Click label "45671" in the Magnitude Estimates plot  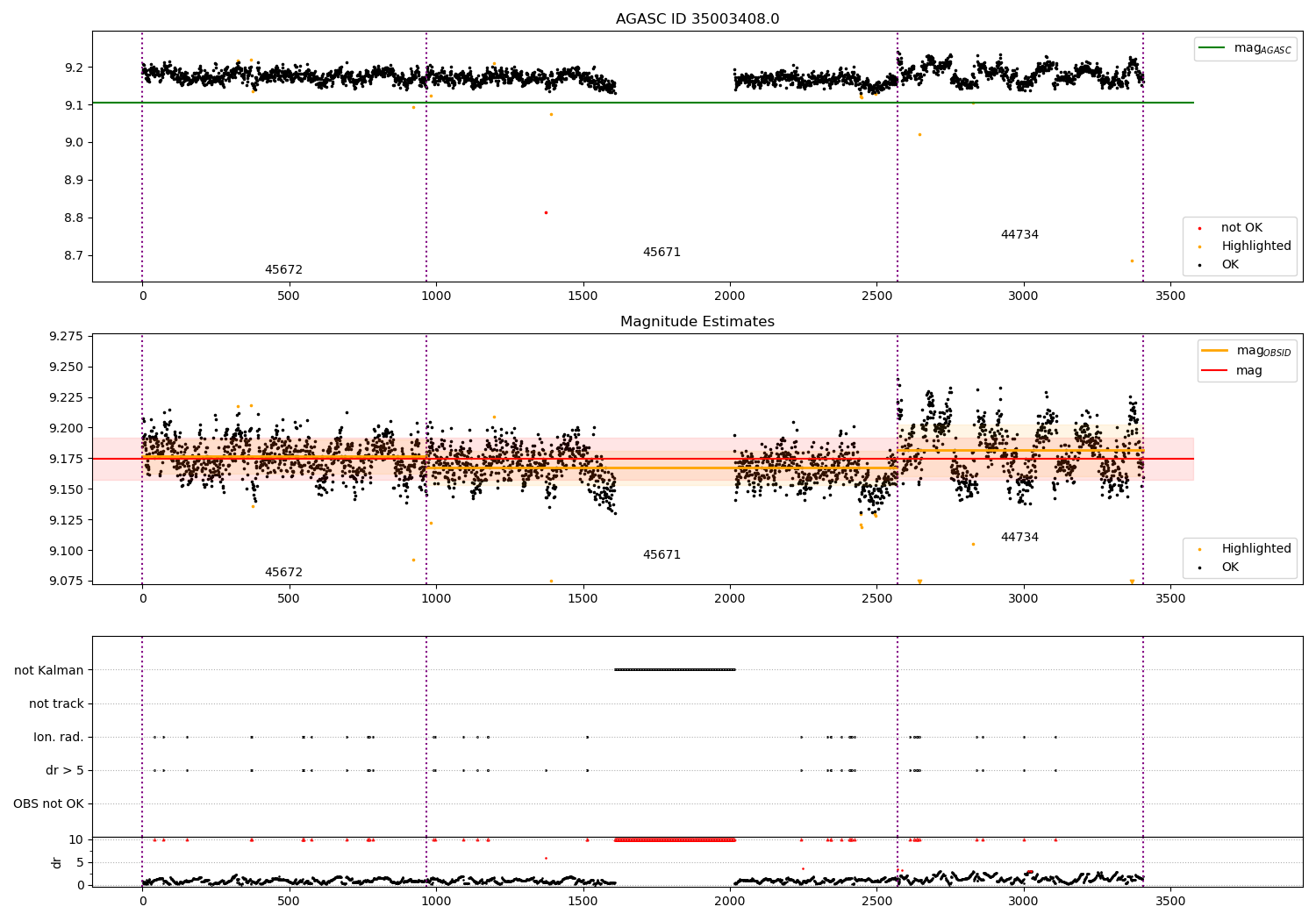tap(662, 555)
